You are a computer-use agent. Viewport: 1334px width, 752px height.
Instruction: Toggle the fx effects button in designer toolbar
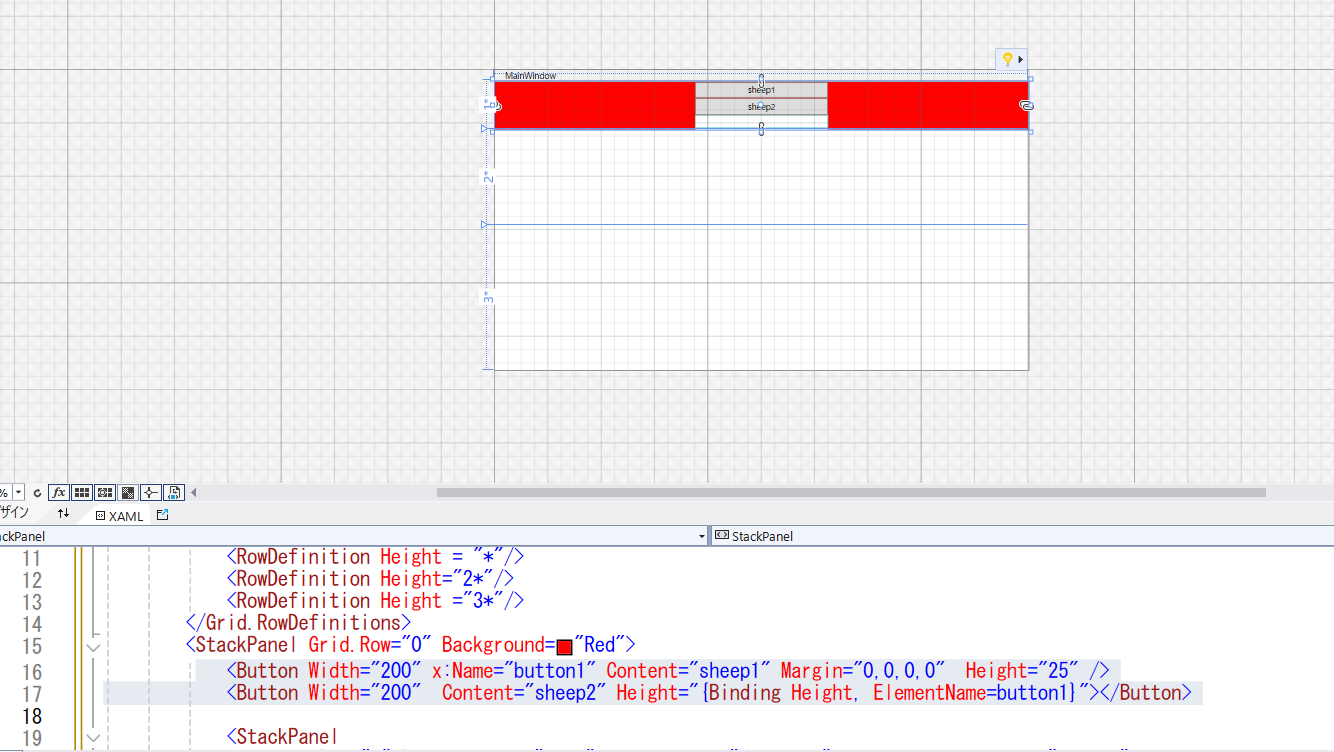(59, 492)
